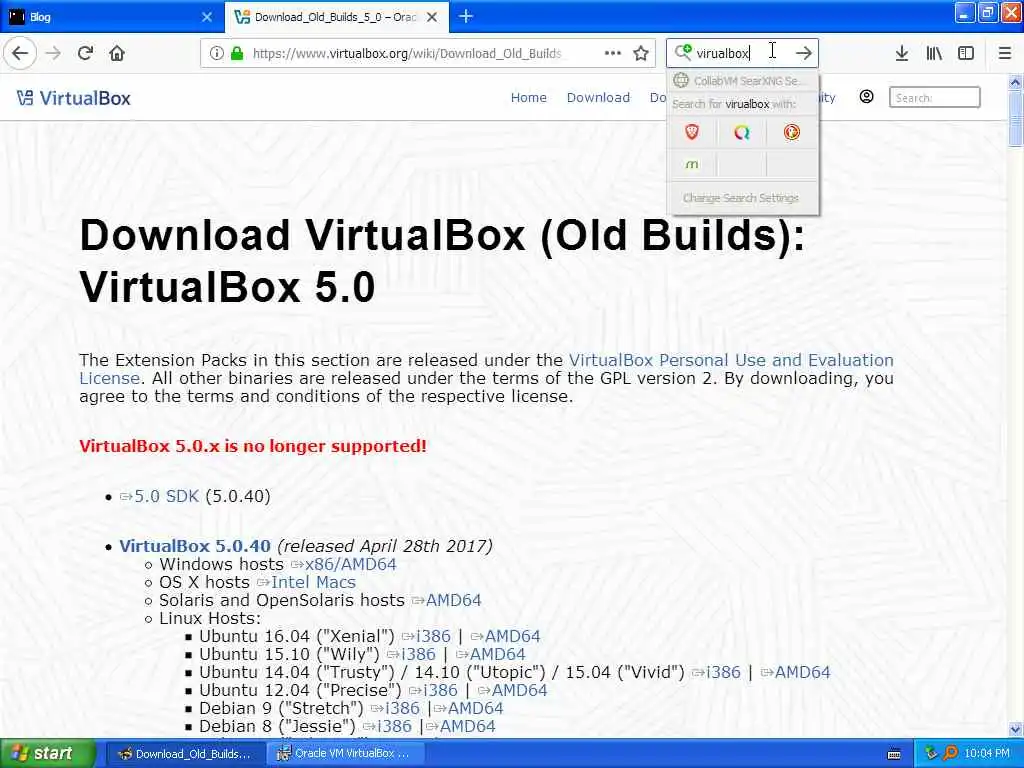Download Debian 8 Jessie AMD64
1024x768 pixels.
[x=468, y=726]
